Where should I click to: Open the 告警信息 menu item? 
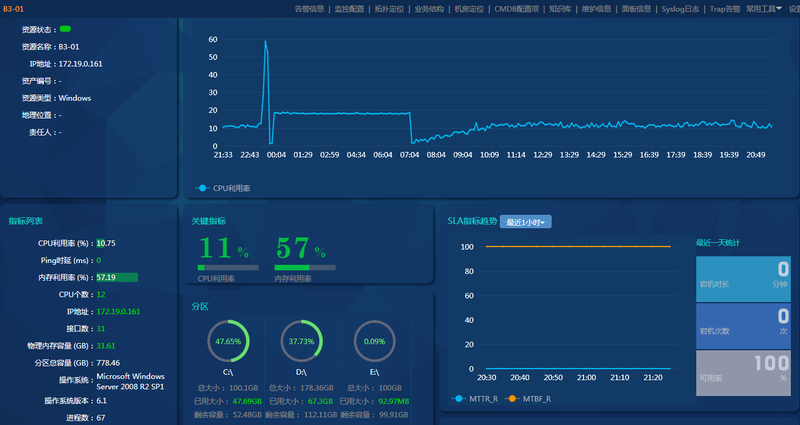click(x=309, y=9)
